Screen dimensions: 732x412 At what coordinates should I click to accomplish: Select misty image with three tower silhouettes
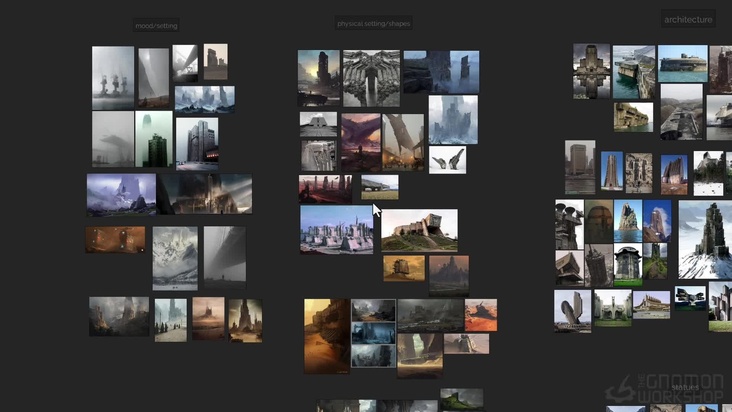[x=113, y=78]
